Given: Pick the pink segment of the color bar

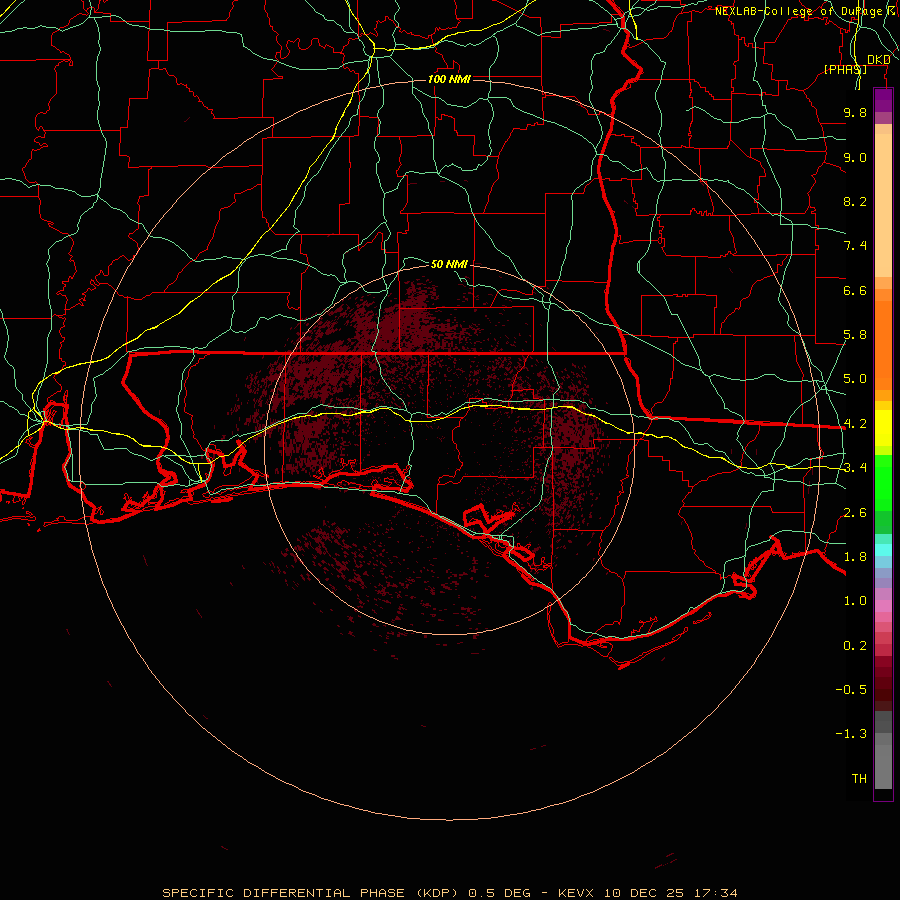Looking at the screenshot, I should [883, 606].
